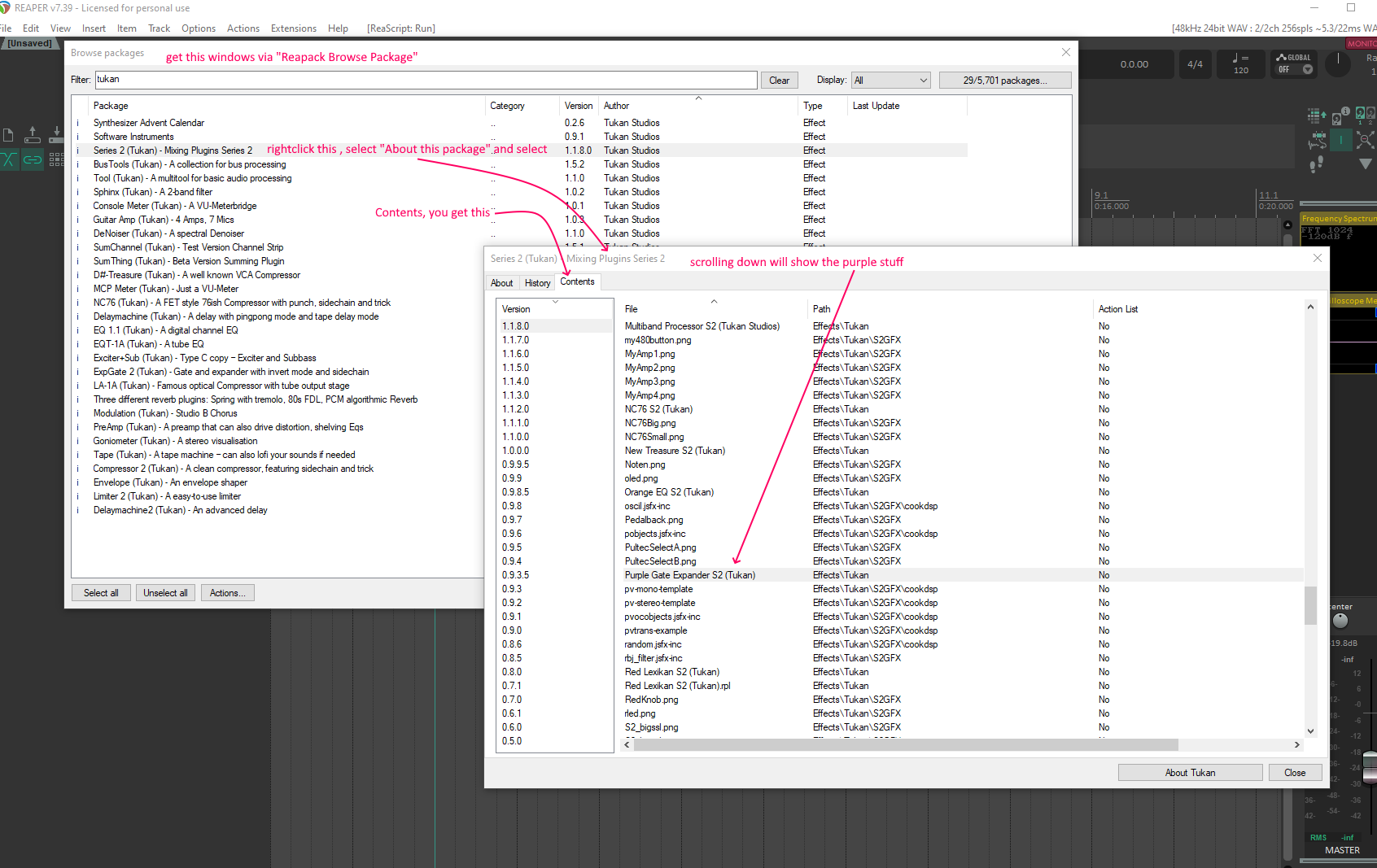This screenshot has height=868, width=1377.
Task: Click into the Filter field containing tukan
Action: [x=426, y=80]
